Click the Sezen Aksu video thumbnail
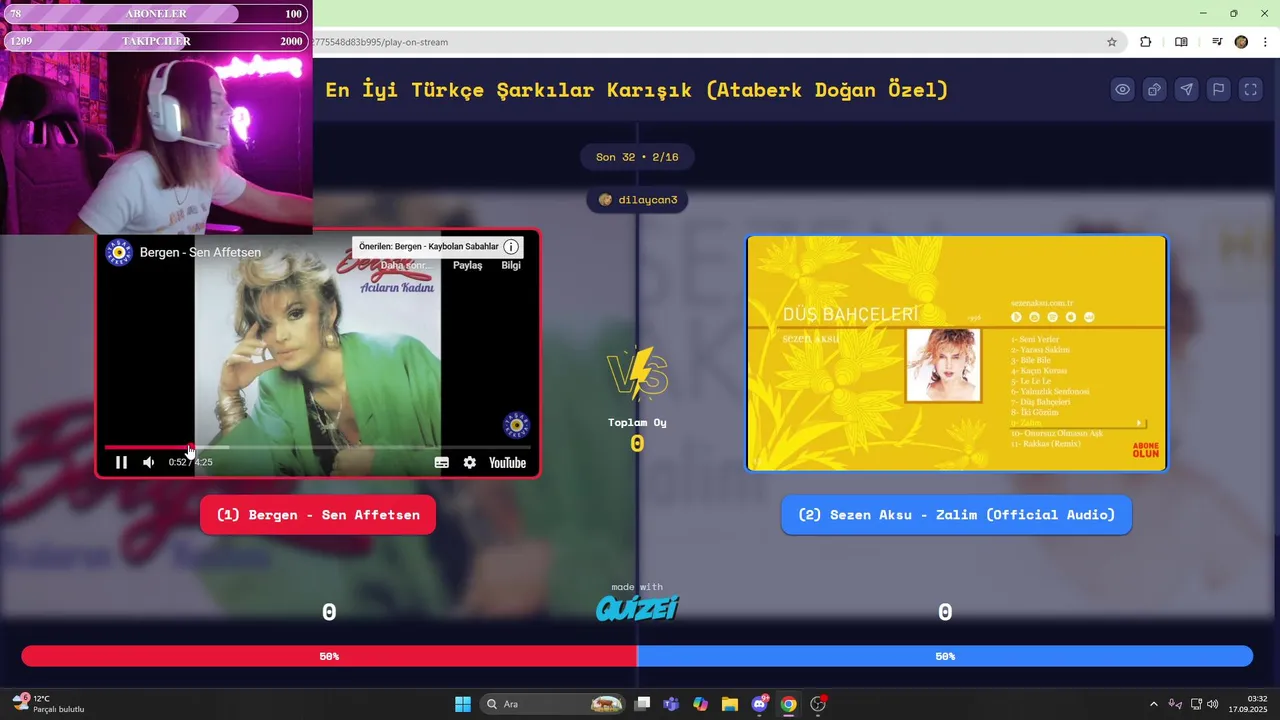The image size is (1280, 720). [957, 353]
